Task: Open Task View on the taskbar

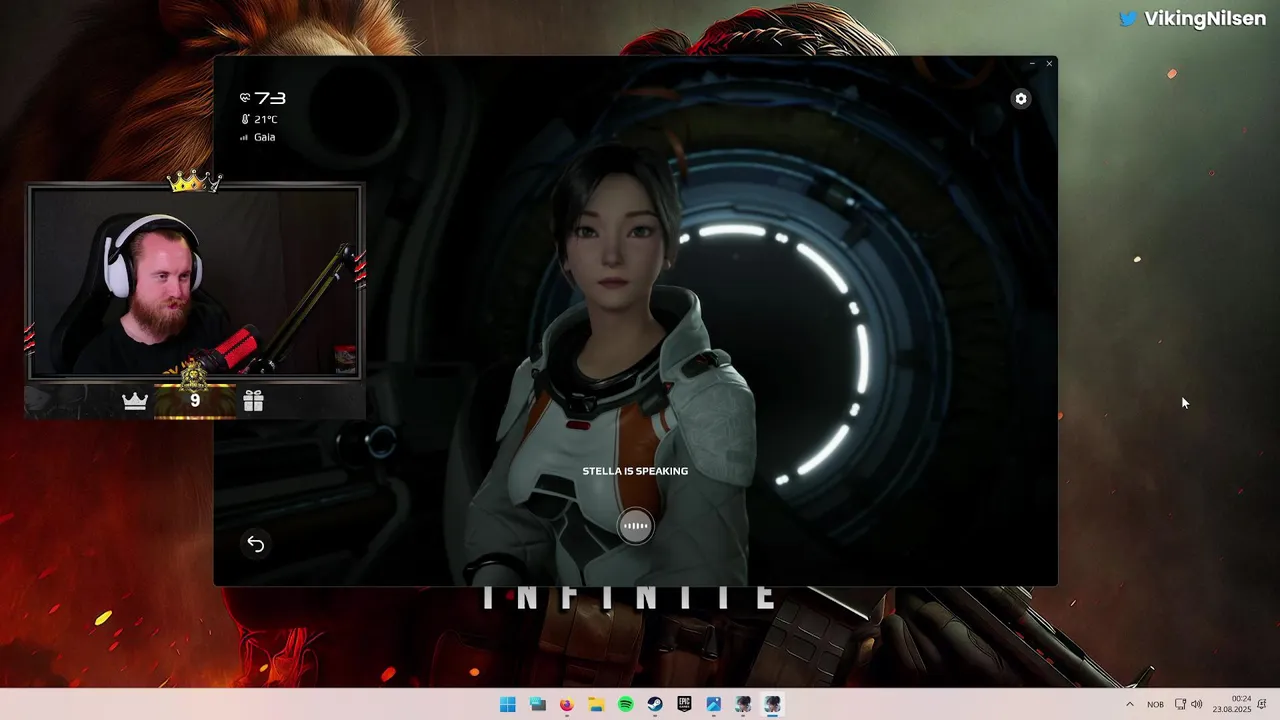Action: pos(537,705)
